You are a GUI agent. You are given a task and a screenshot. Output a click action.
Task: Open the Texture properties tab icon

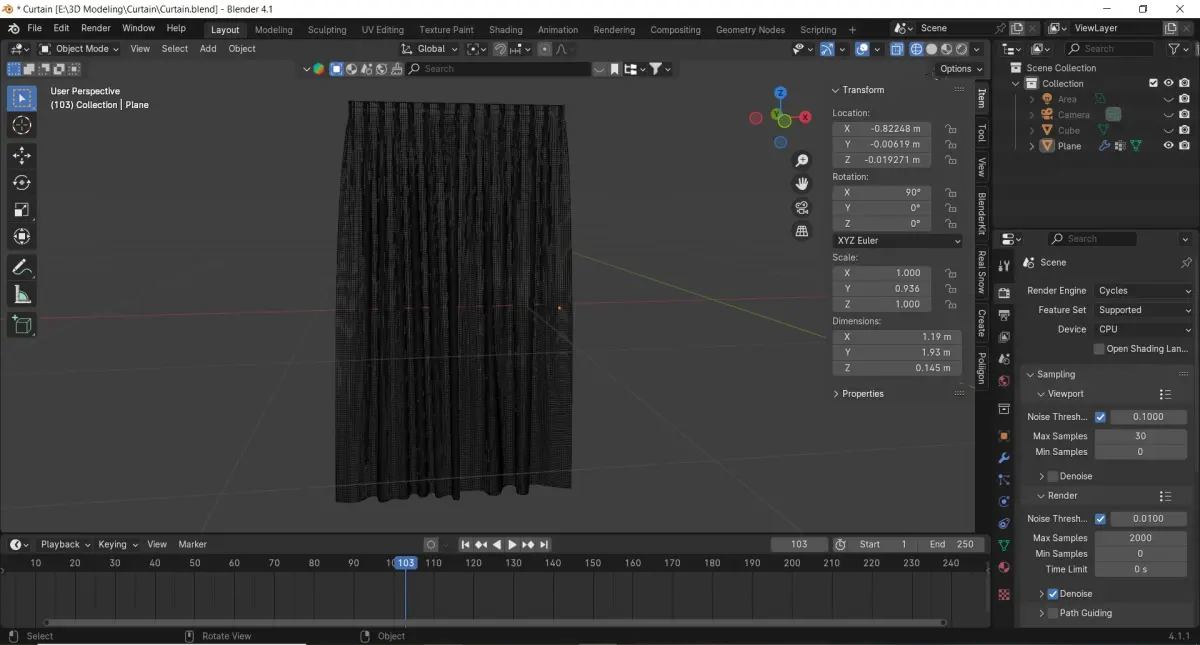[x=1004, y=594]
